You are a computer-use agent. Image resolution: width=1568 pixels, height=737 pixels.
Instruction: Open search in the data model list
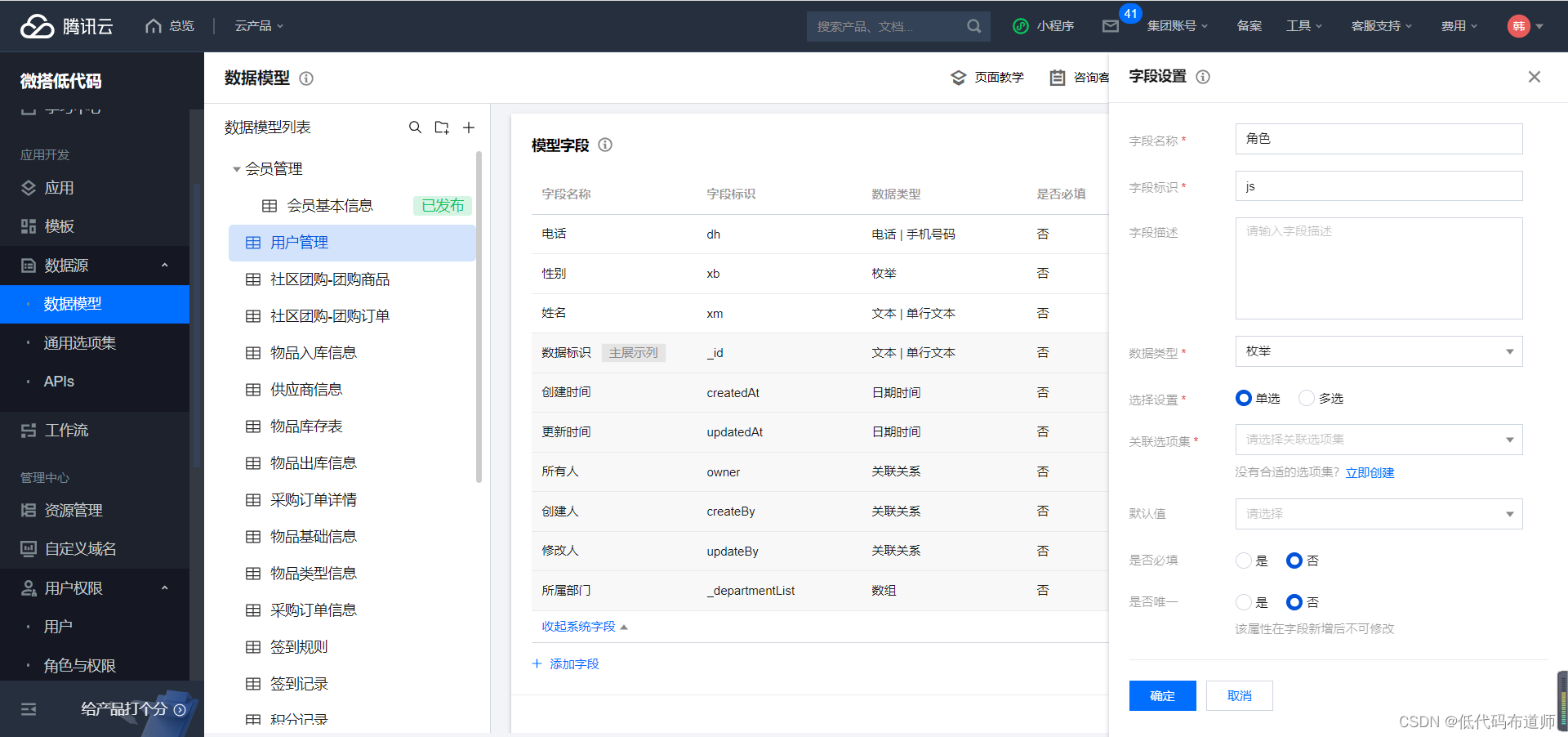coord(416,127)
